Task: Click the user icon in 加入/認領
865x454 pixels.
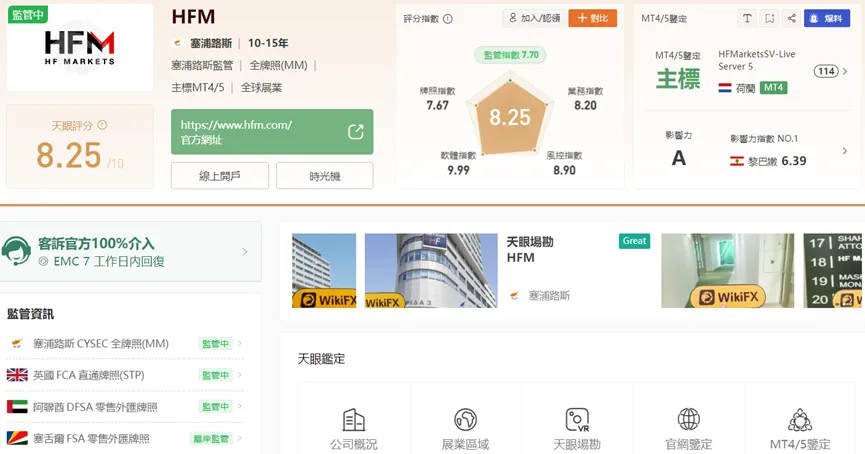Action: (x=512, y=18)
